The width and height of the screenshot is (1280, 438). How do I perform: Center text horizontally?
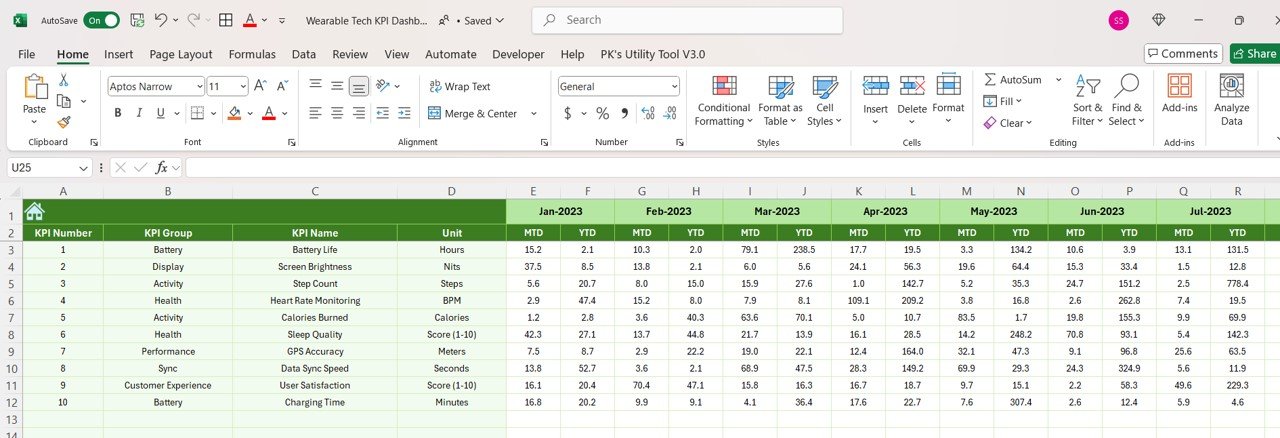[x=337, y=113]
